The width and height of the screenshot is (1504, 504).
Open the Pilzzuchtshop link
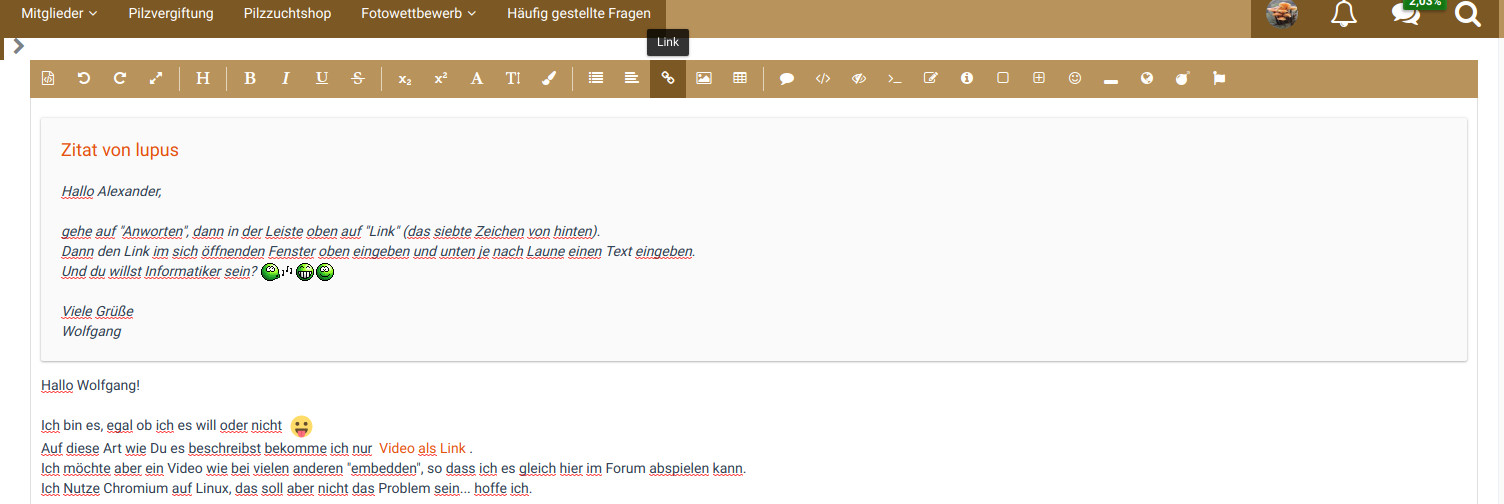(x=287, y=14)
